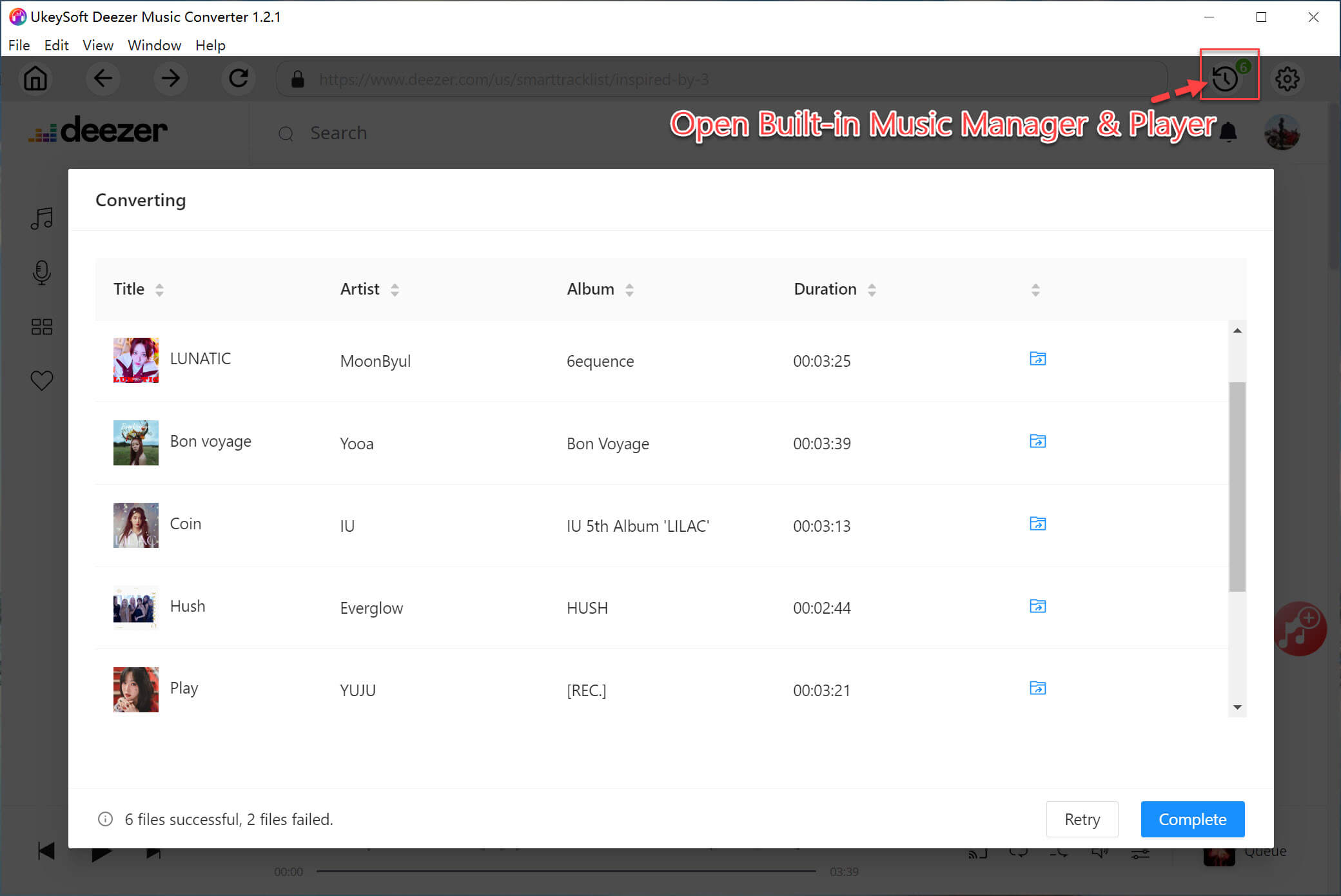Click the microphone sidebar icon
The width and height of the screenshot is (1341, 896).
coord(39,272)
